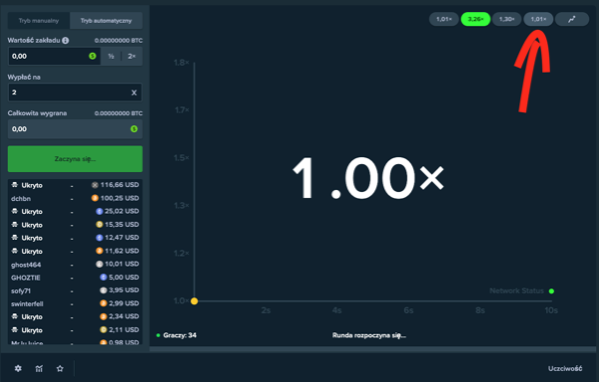
Task: Halve the bet with ½ button
Action: click(x=111, y=56)
